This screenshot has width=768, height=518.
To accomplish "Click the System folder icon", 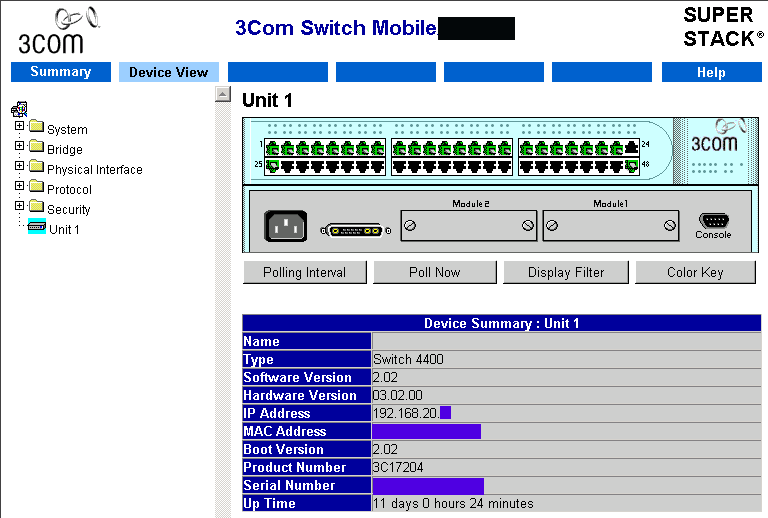I will [36, 126].
